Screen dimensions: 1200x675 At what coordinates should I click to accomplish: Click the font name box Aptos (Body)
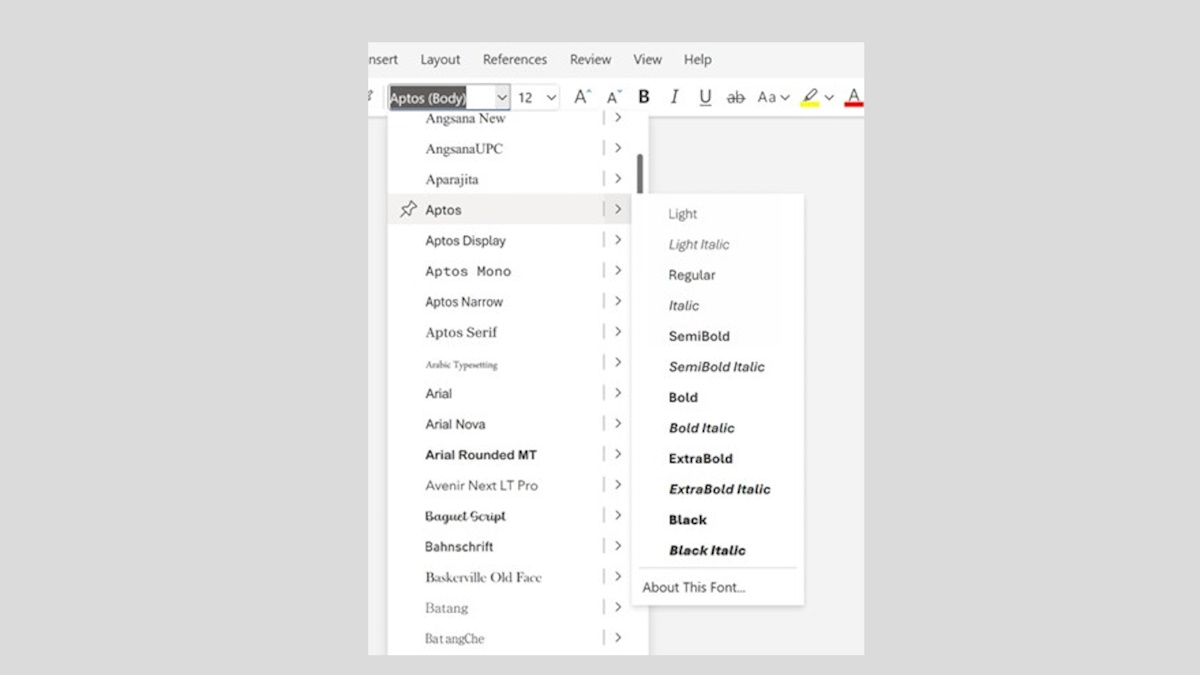pyautogui.click(x=441, y=98)
